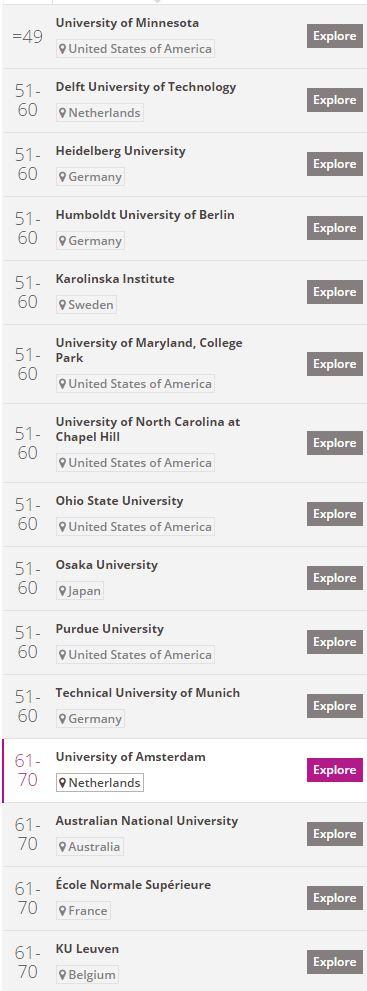Screen dimensions: 367x991
Task: Click pin icon under Purdue University
Action: [x=63, y=655]
